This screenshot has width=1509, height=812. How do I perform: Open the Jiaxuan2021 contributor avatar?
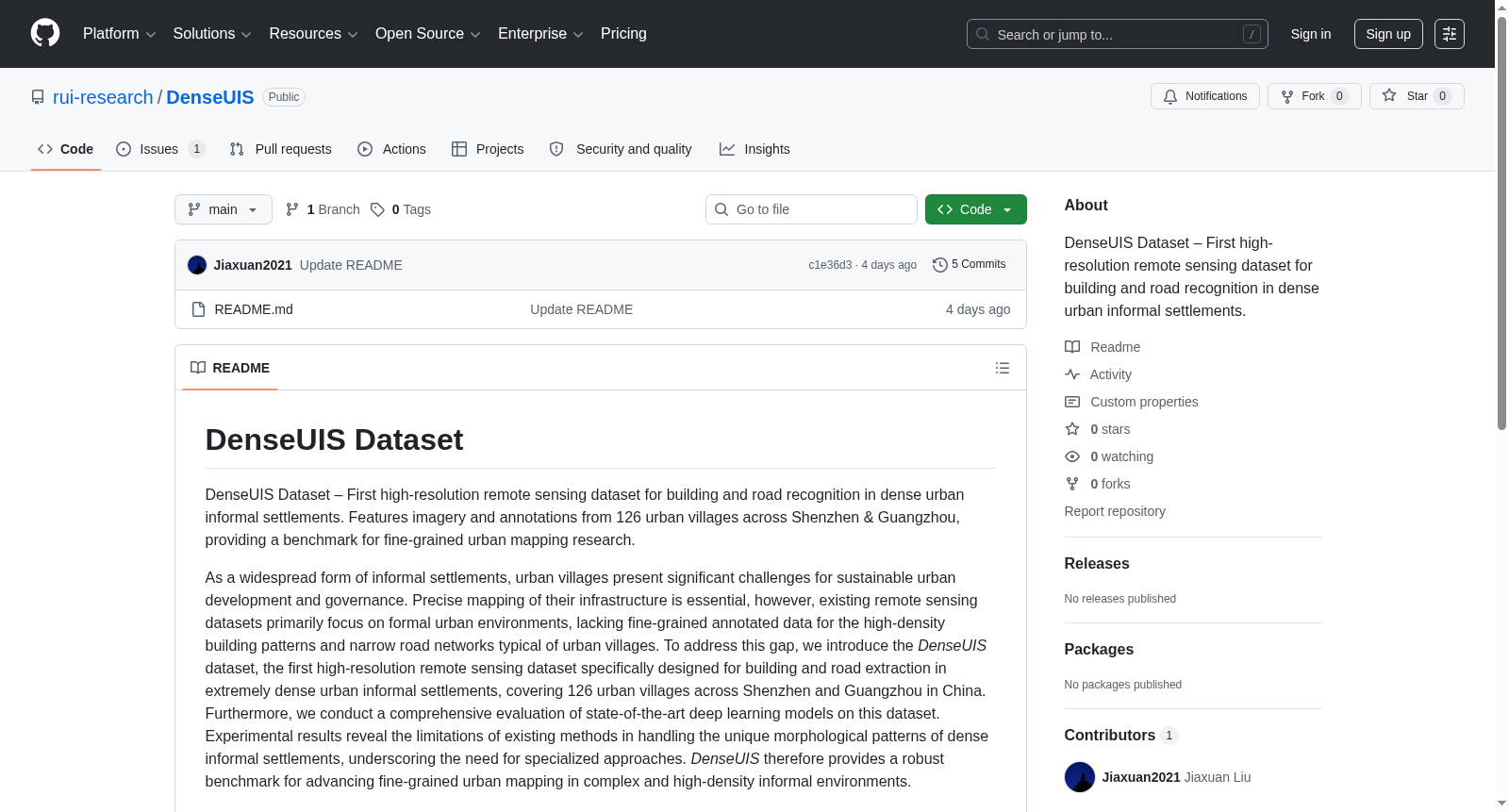tap(1080, 777)
